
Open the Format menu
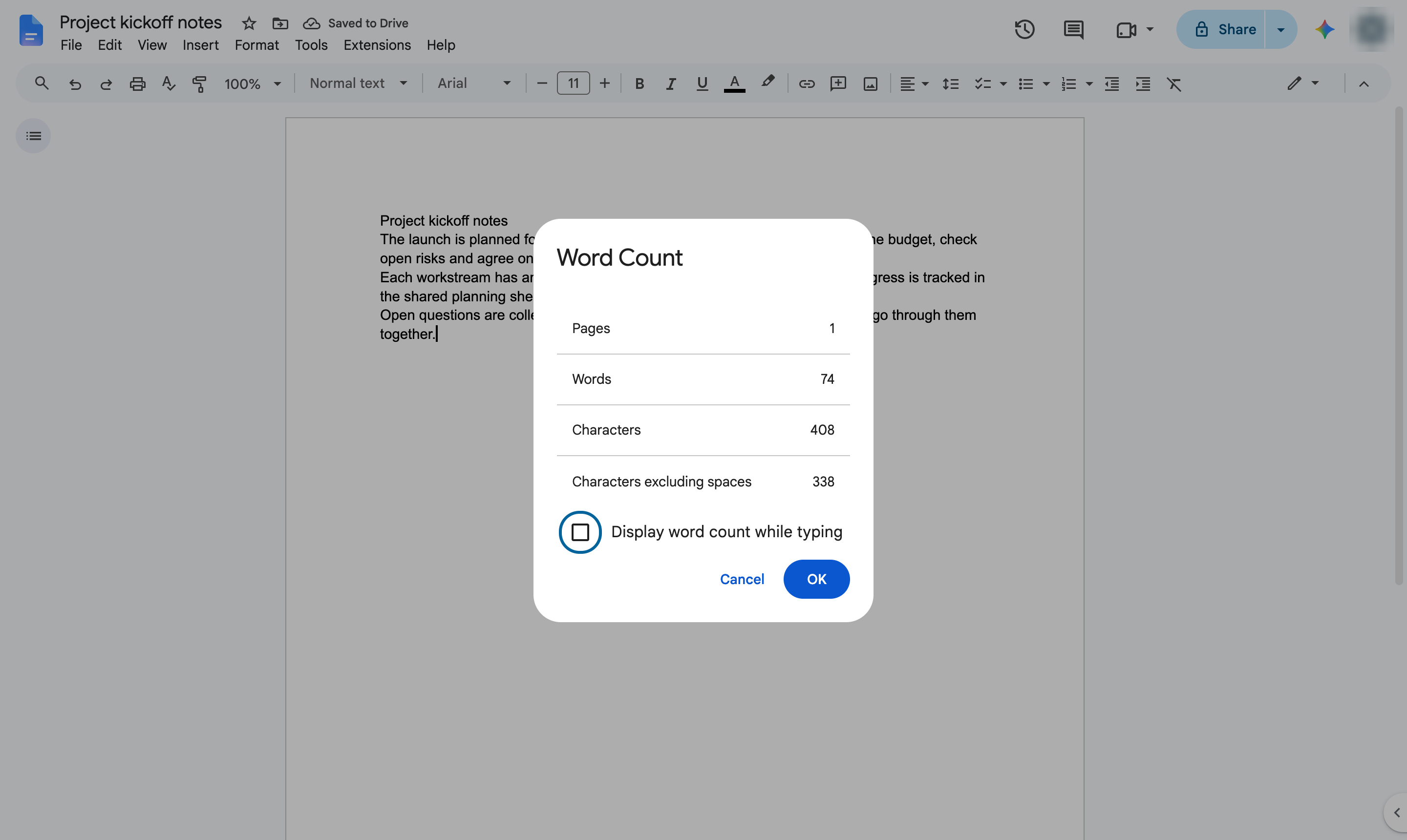[x=256, y=45]
